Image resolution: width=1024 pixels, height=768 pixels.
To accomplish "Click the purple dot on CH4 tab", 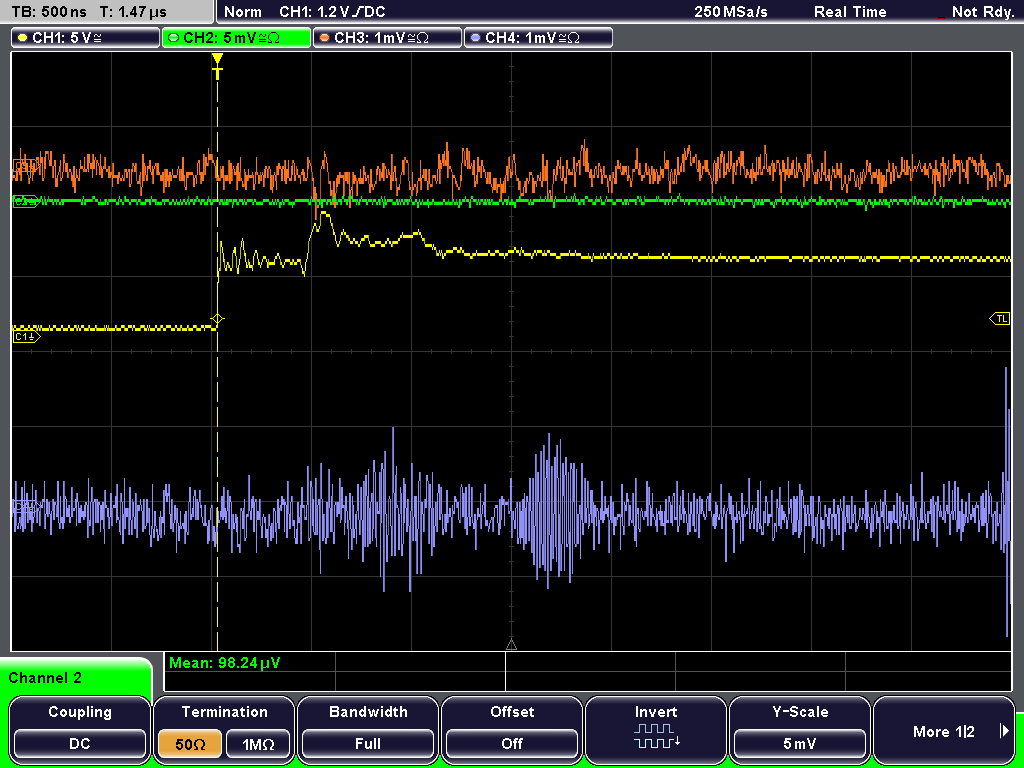I will pos(475,38).
